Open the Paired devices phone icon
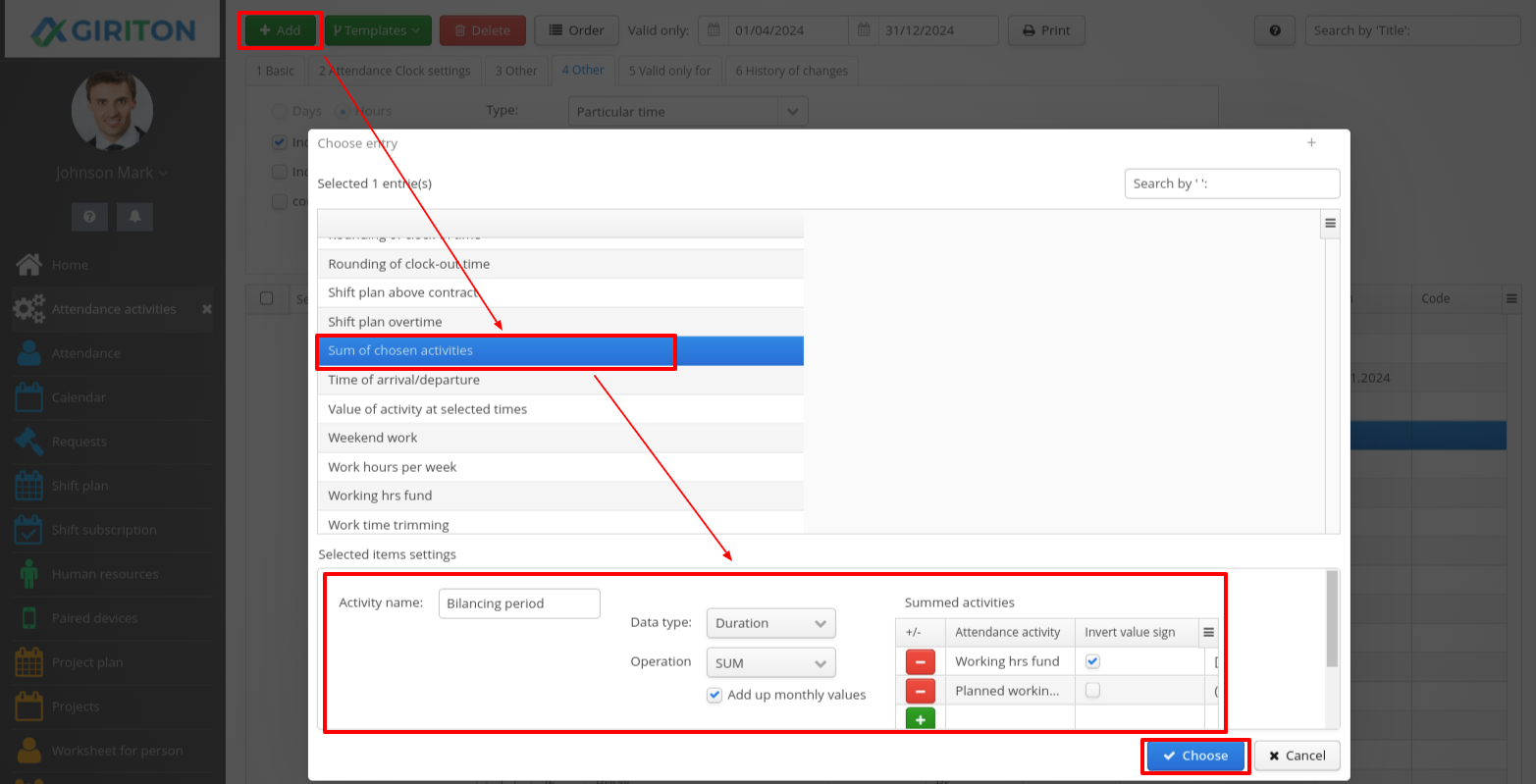This screenshot has height=784, width=1536. [28, 617]
